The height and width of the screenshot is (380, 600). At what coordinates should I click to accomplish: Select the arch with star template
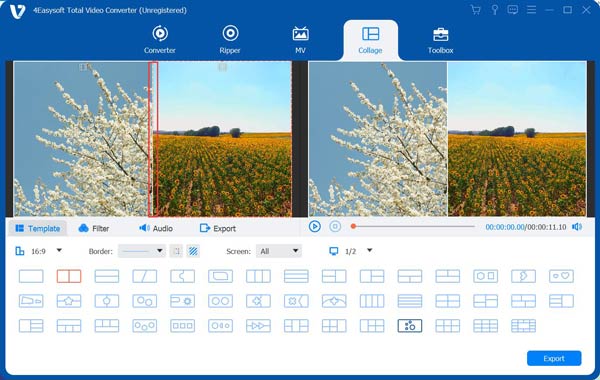[x=334, y=301]
